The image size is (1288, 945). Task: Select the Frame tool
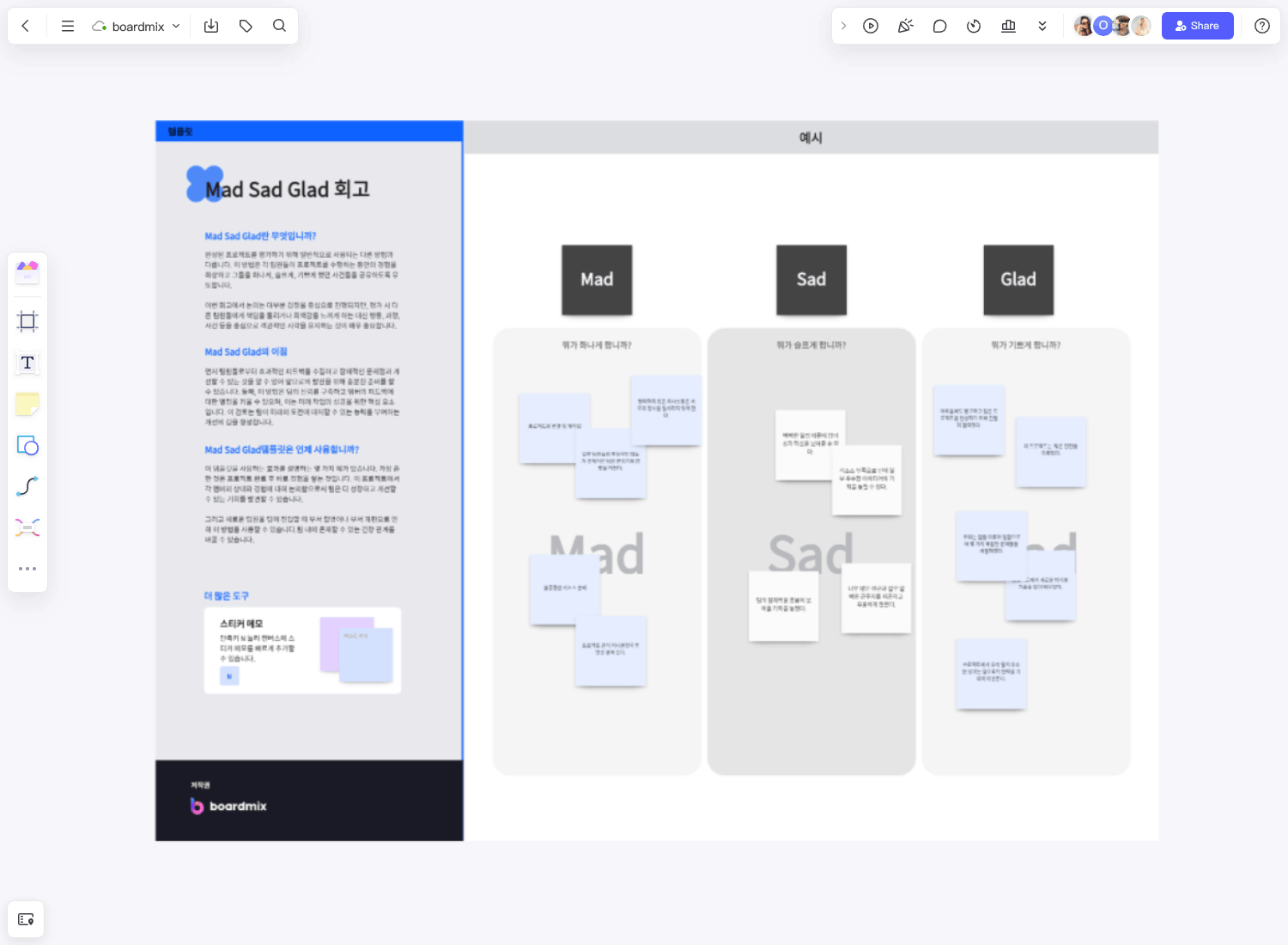point(27,321)
